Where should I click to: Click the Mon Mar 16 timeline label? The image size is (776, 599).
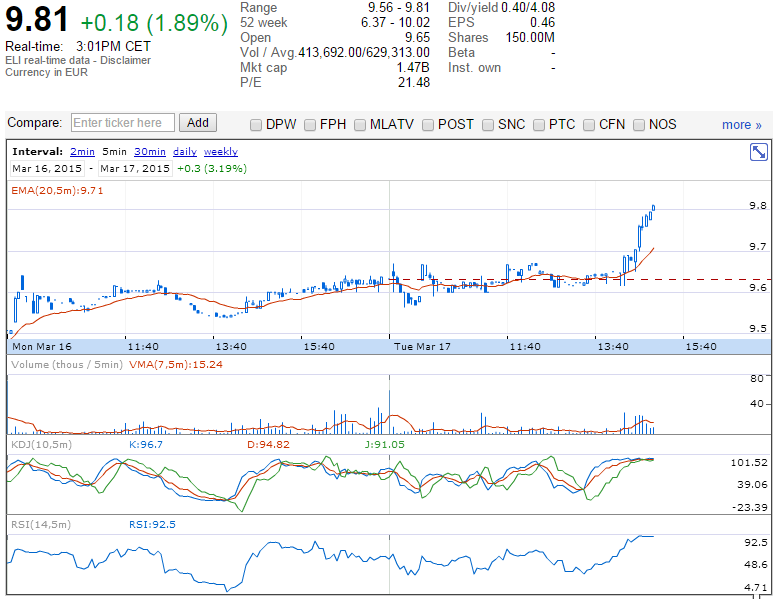tap(42, 347)
